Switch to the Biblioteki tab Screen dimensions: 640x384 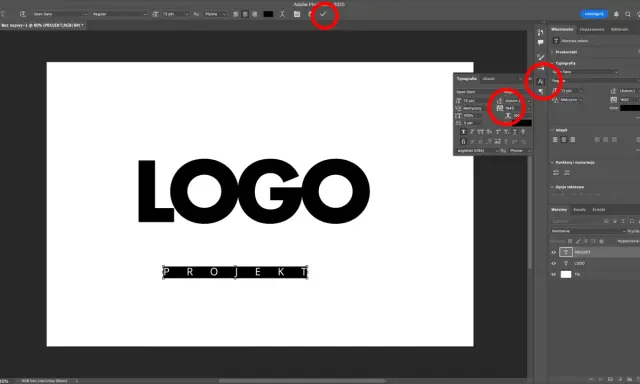(619, 29)
